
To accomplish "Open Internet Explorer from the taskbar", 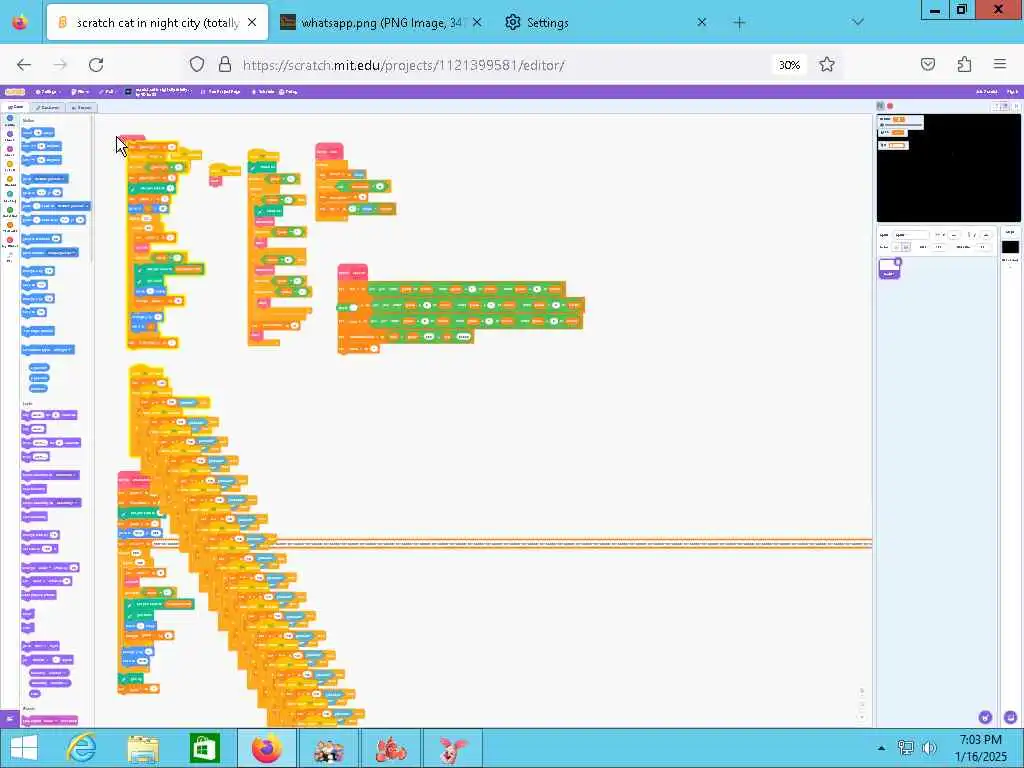I will point(82,748).
